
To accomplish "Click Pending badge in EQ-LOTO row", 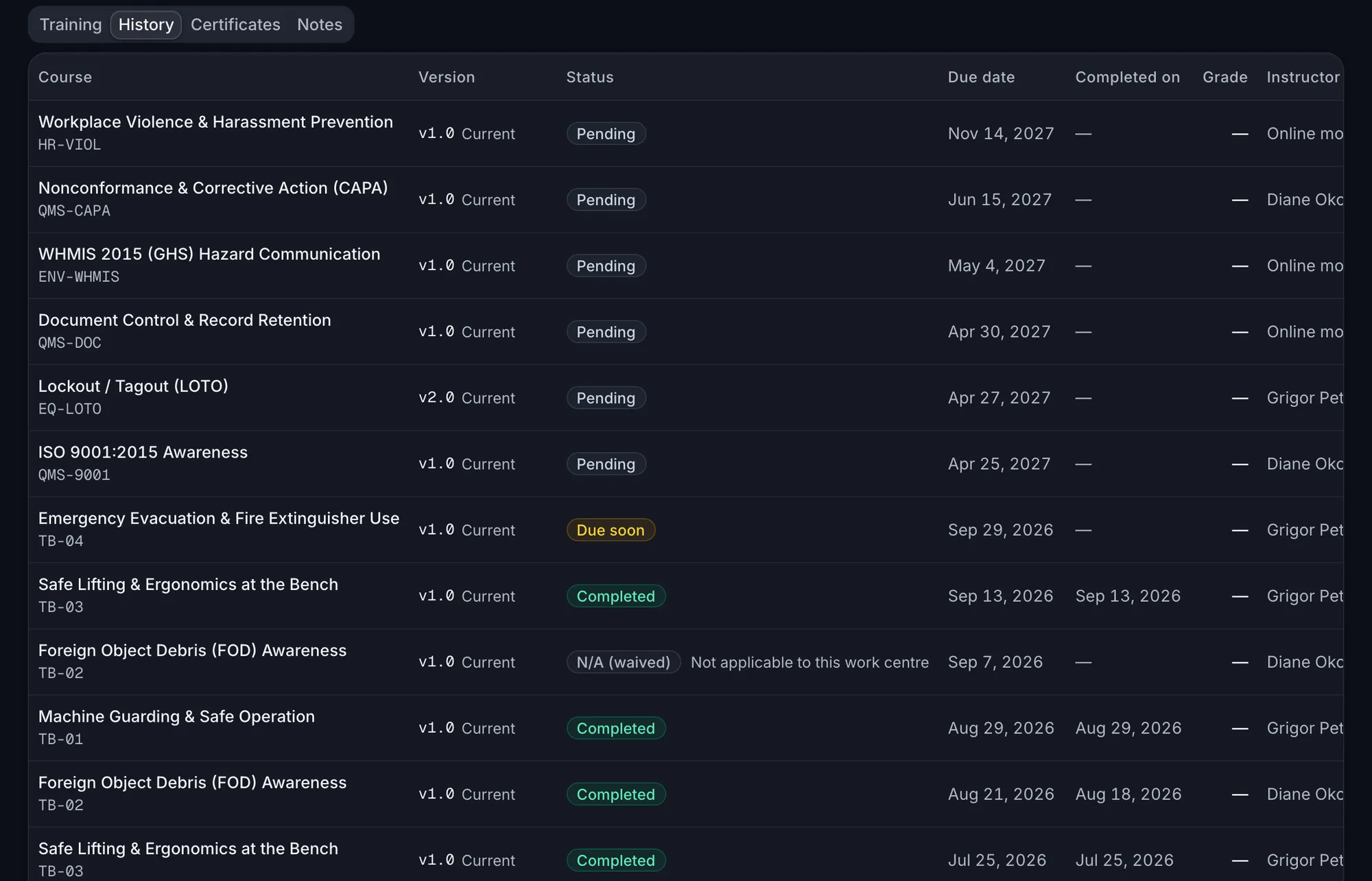I will tap(606, 398).
